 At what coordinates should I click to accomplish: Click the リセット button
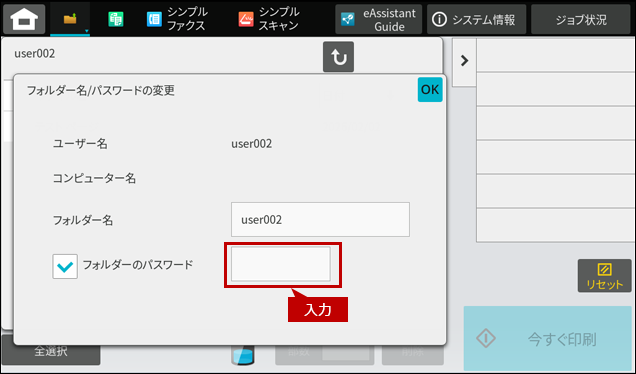[604, 276]
